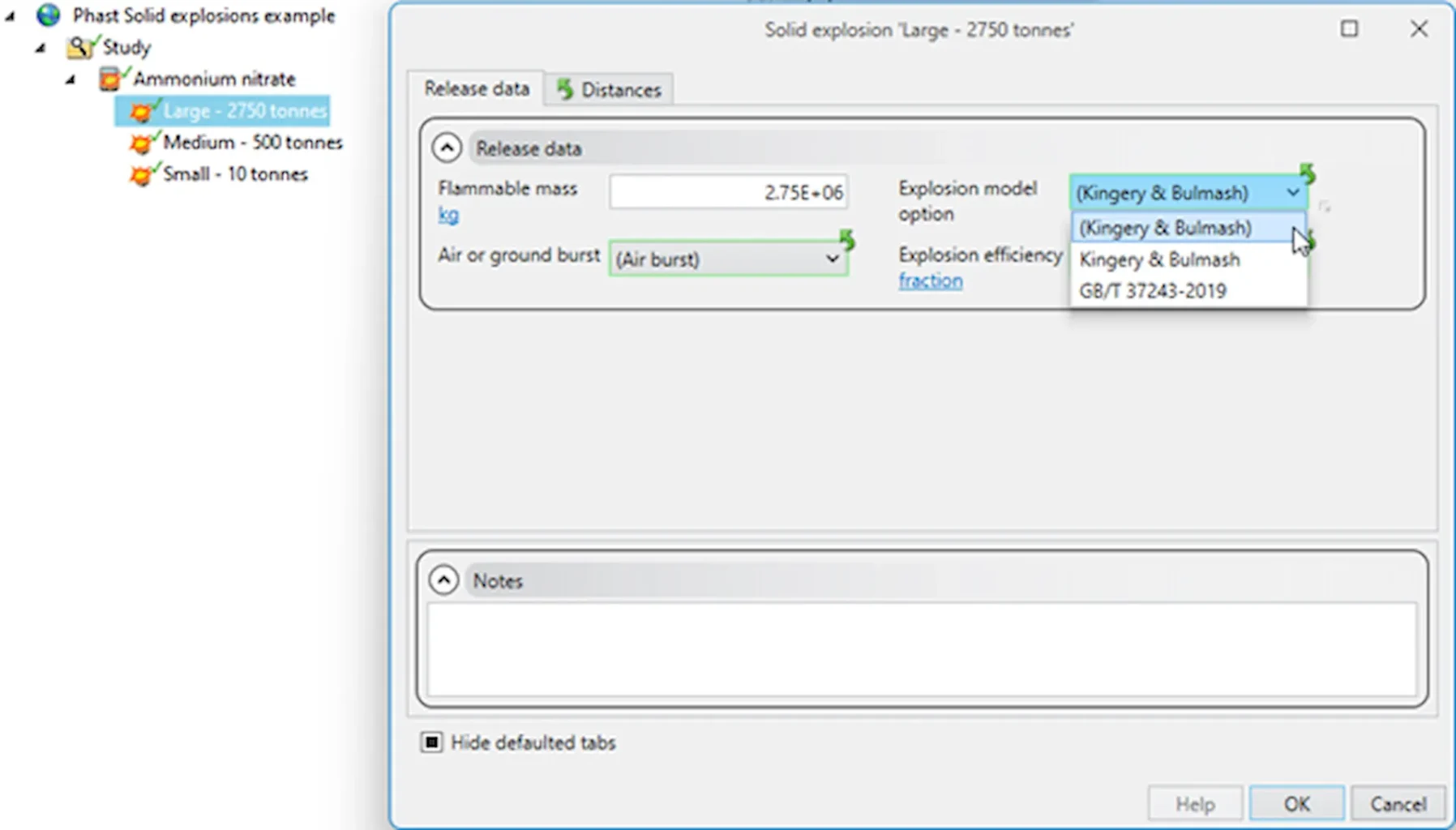Click the Help button
The height and width of the screenshot is (830, 1456).
tap(1195, 803)
